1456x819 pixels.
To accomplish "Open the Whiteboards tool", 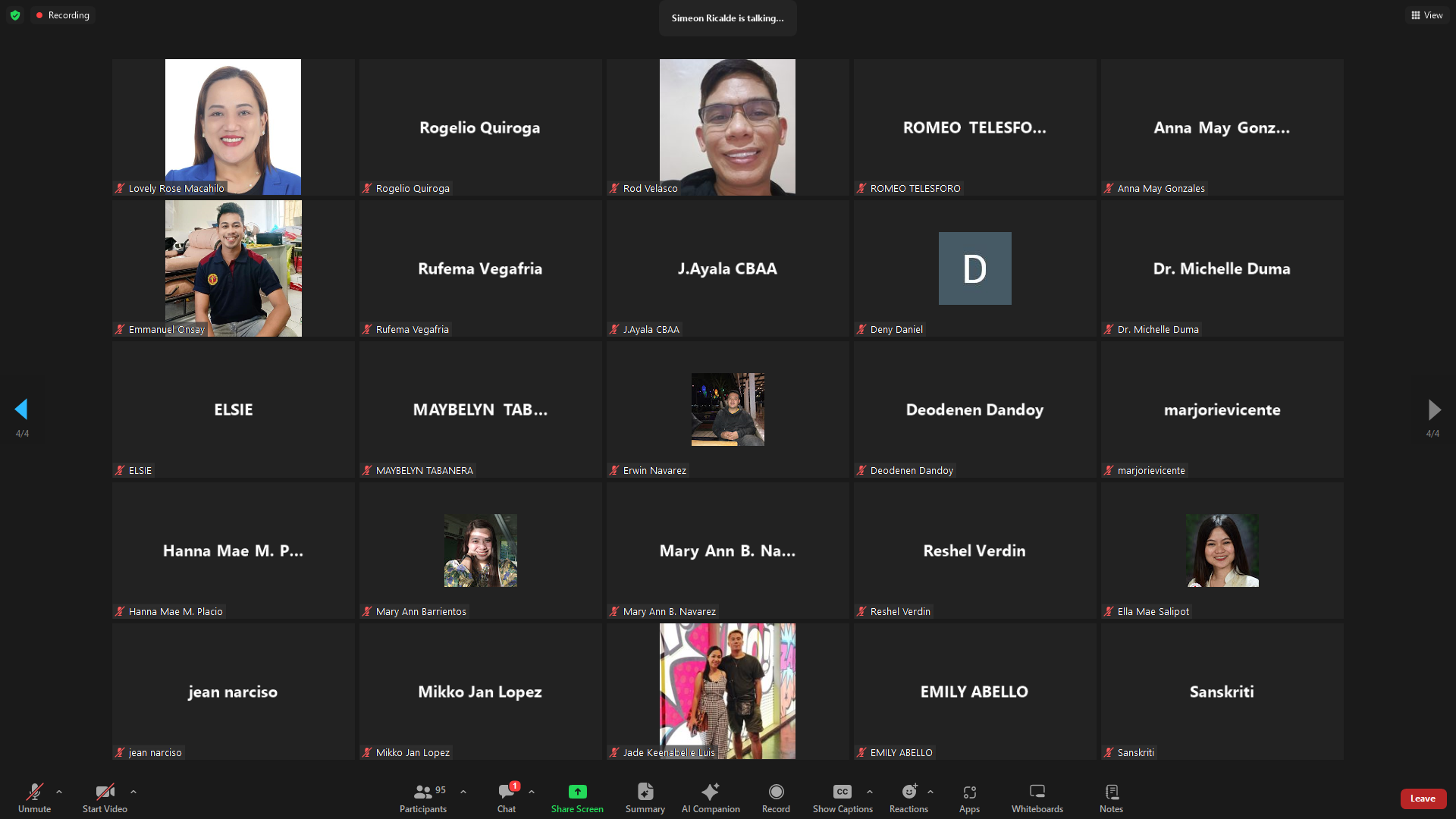I will [1037, 798].
